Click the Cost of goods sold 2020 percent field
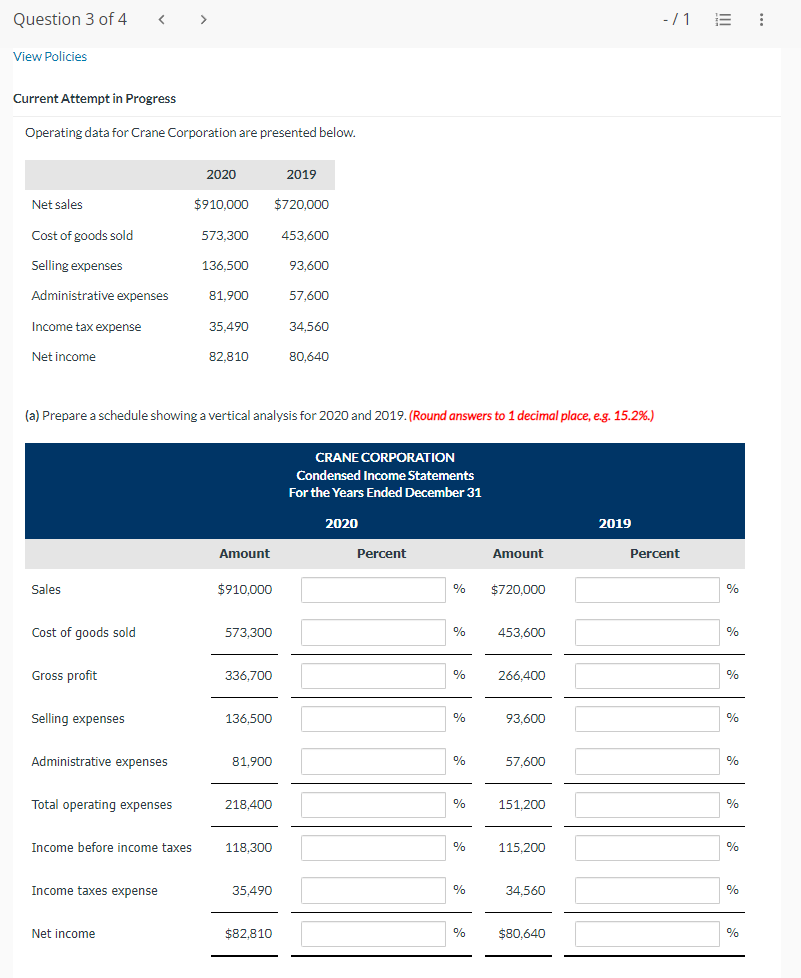The image size is (801, 978). tap(373, 632)
